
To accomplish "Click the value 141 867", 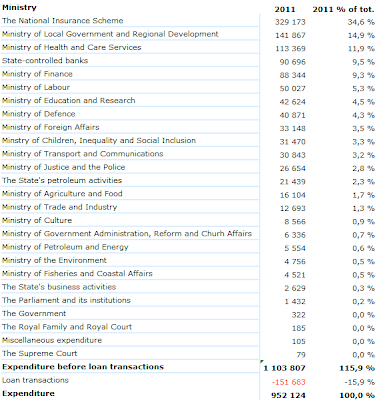I will click(290, 36).
